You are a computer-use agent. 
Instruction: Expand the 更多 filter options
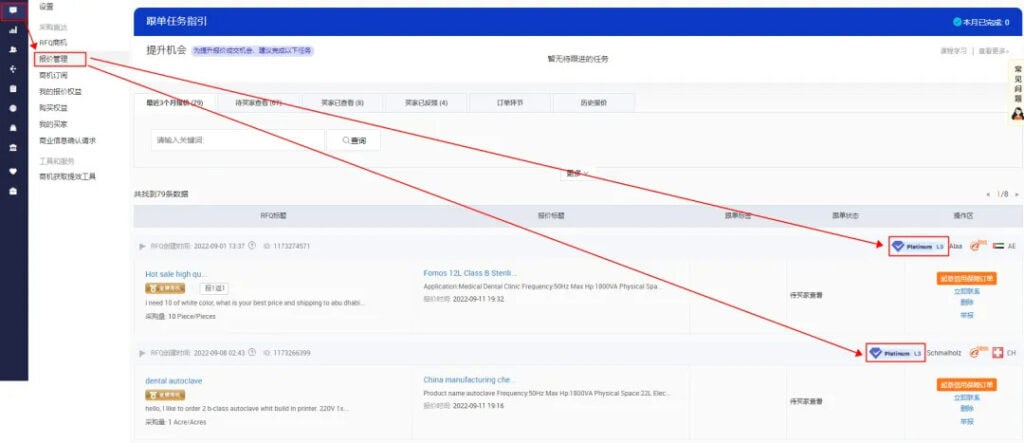click(577, 173)
